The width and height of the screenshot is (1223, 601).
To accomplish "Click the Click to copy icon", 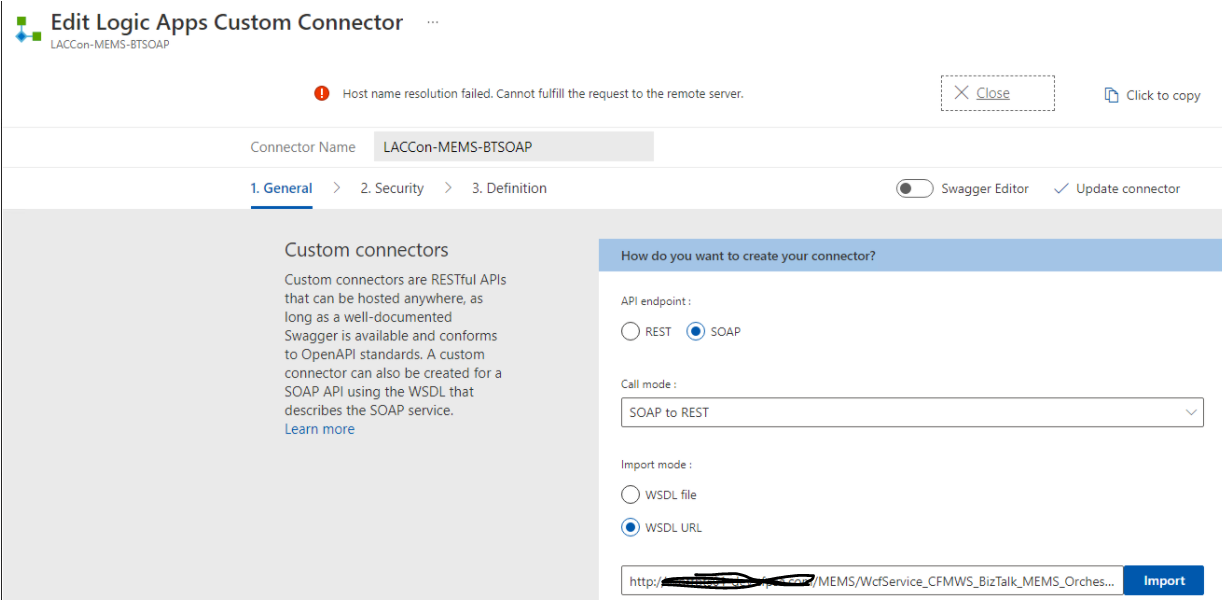I will pyautogui.click(x=1111, y=94).
